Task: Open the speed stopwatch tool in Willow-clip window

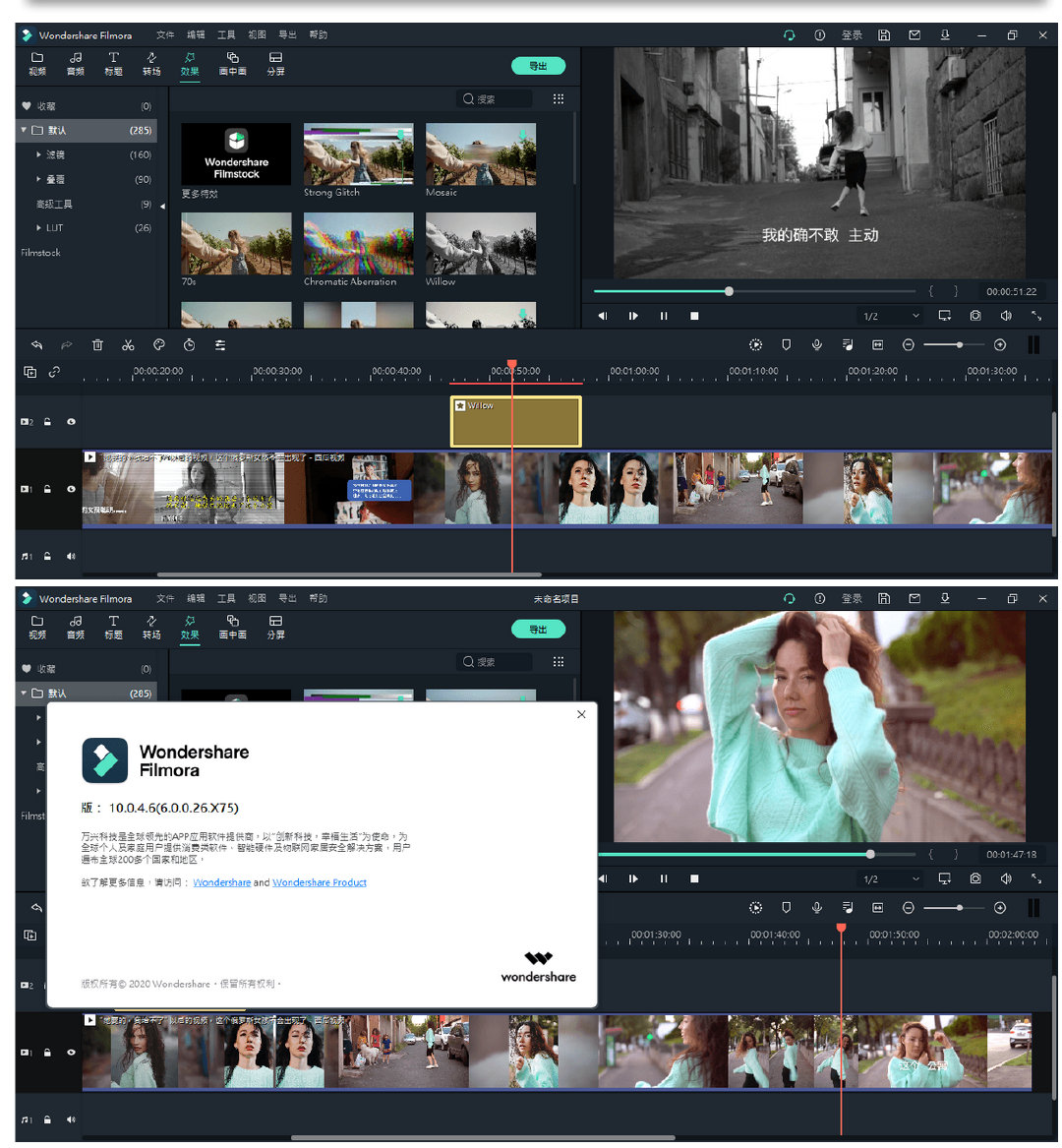Action: point(189,345)
